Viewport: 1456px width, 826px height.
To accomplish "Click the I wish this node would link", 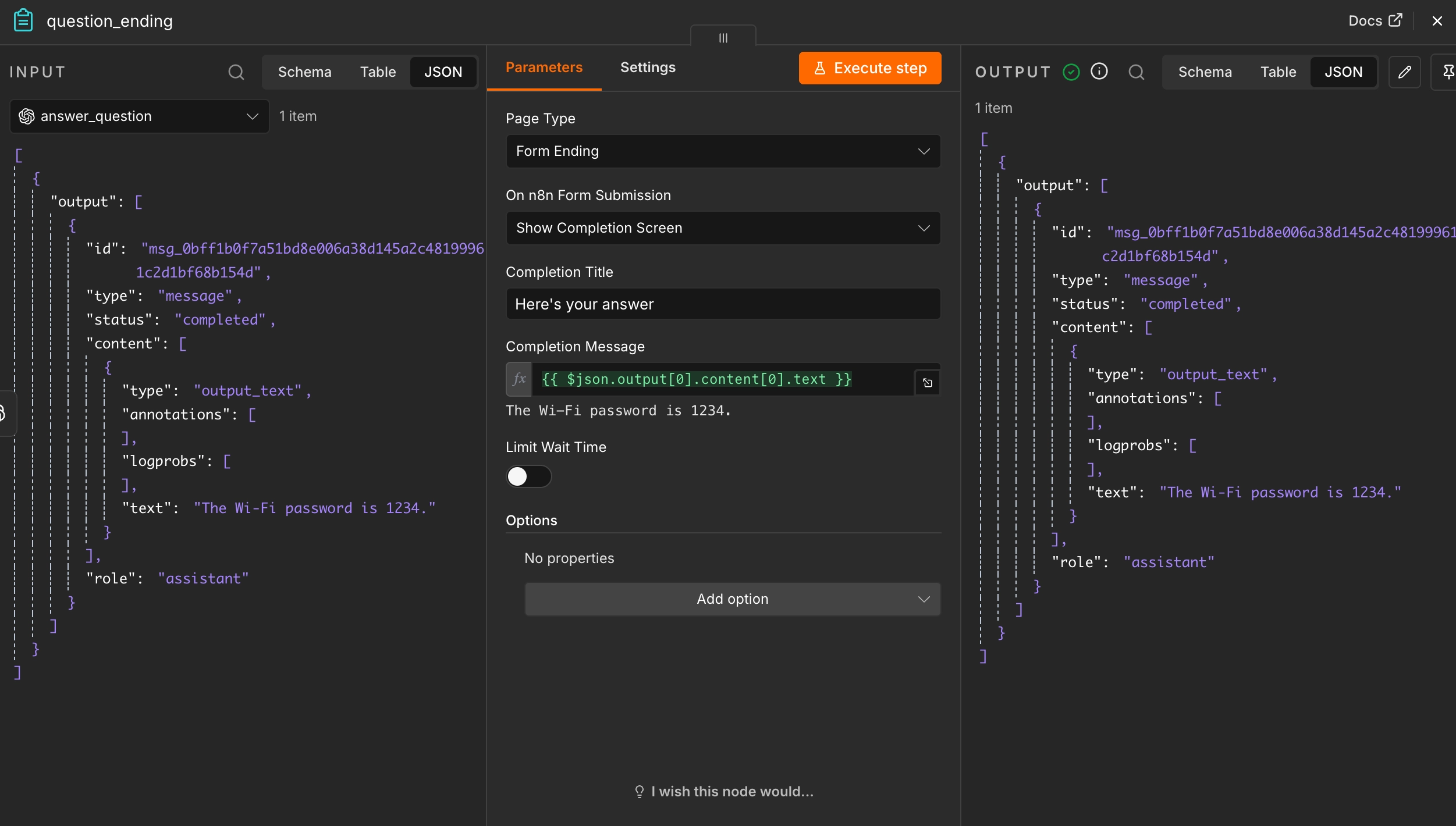I will 732,792.
